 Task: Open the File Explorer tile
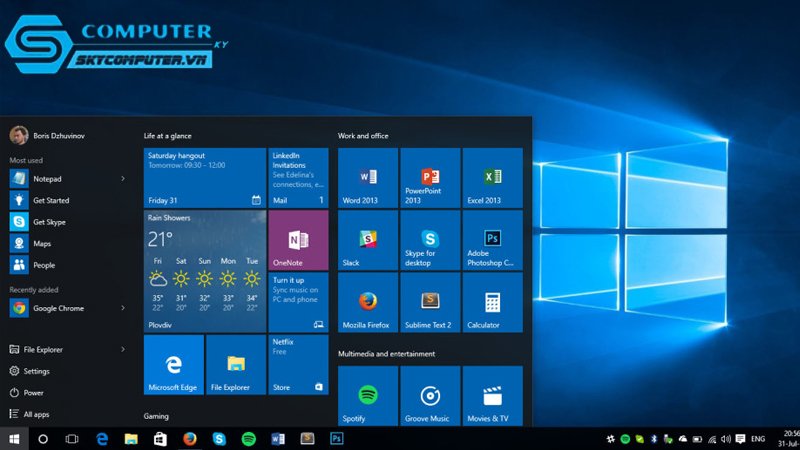click(236, 365)
